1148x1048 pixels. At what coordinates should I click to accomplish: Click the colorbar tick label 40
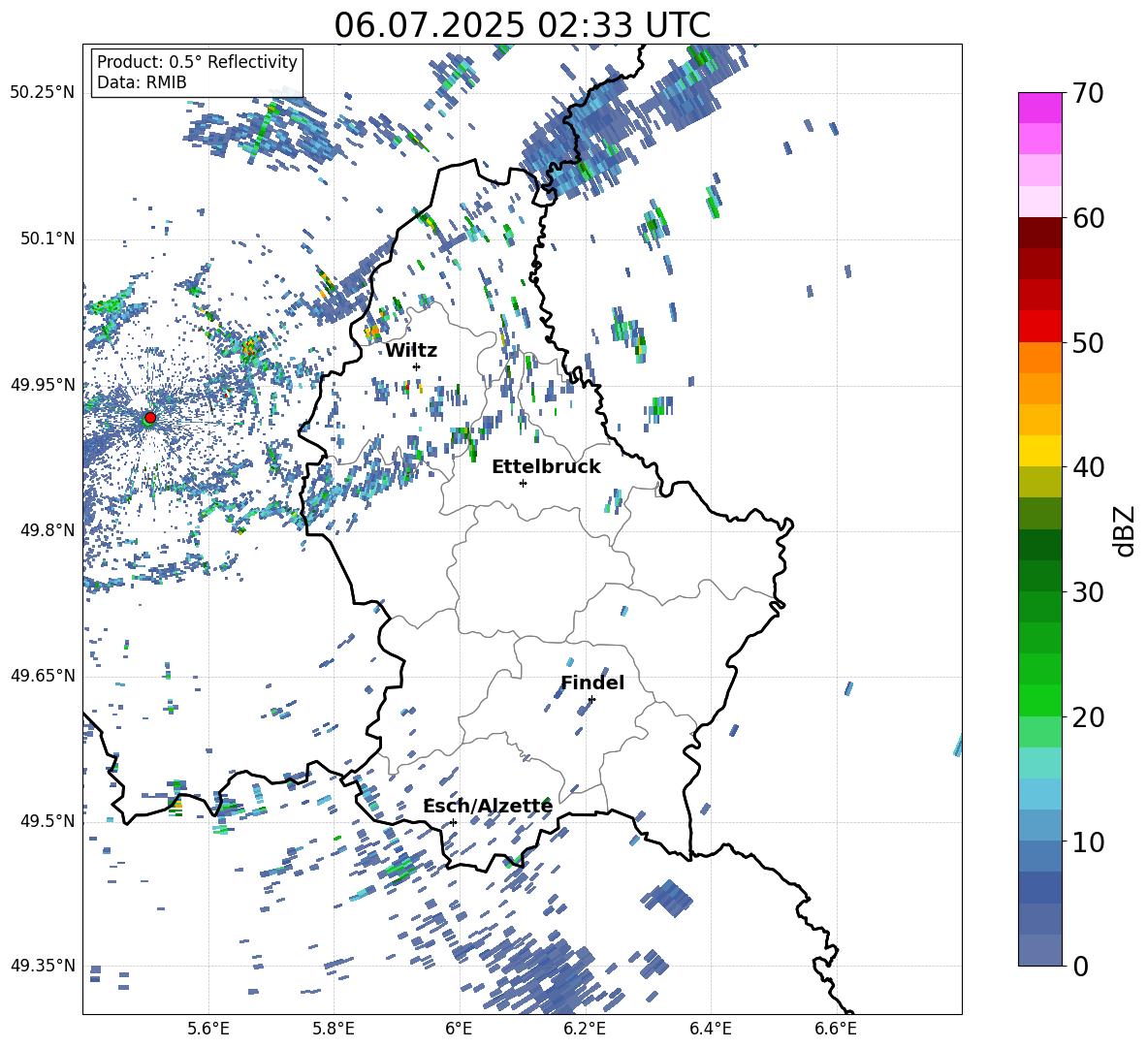(x=1088, y=467)
